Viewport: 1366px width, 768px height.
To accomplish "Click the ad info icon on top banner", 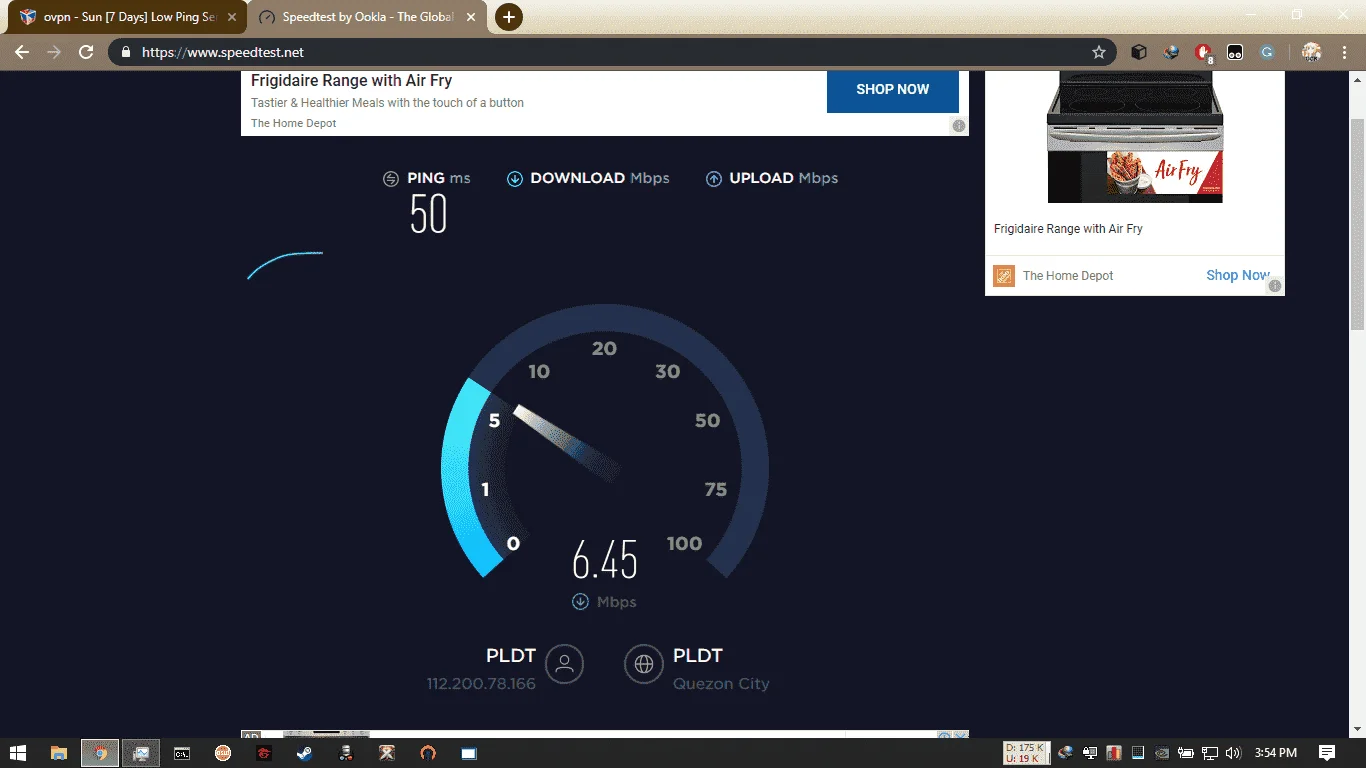I will click(x=958, y=126).
